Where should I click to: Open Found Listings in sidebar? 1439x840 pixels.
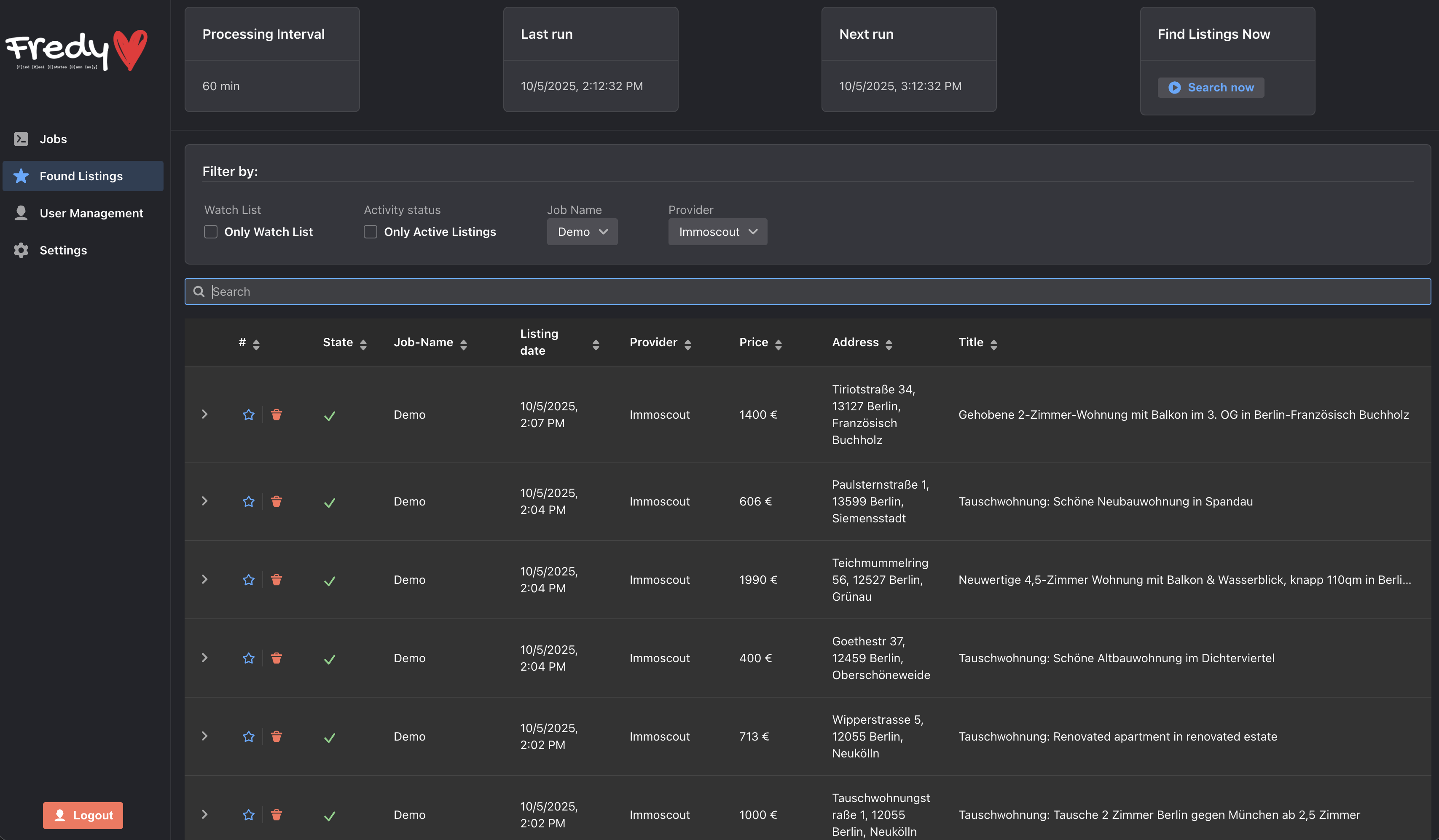click(83, 177)
